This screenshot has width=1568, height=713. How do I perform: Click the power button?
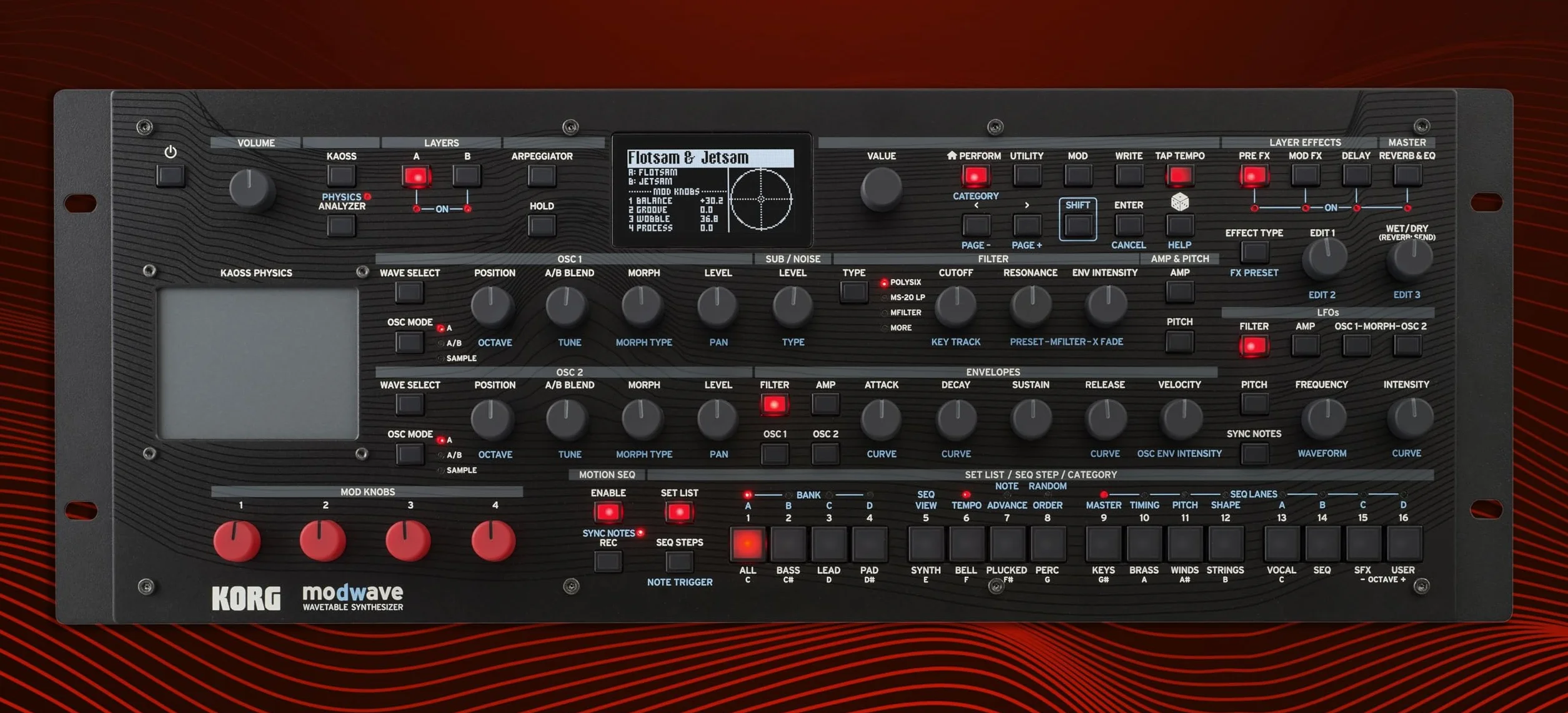pos(171,176)
